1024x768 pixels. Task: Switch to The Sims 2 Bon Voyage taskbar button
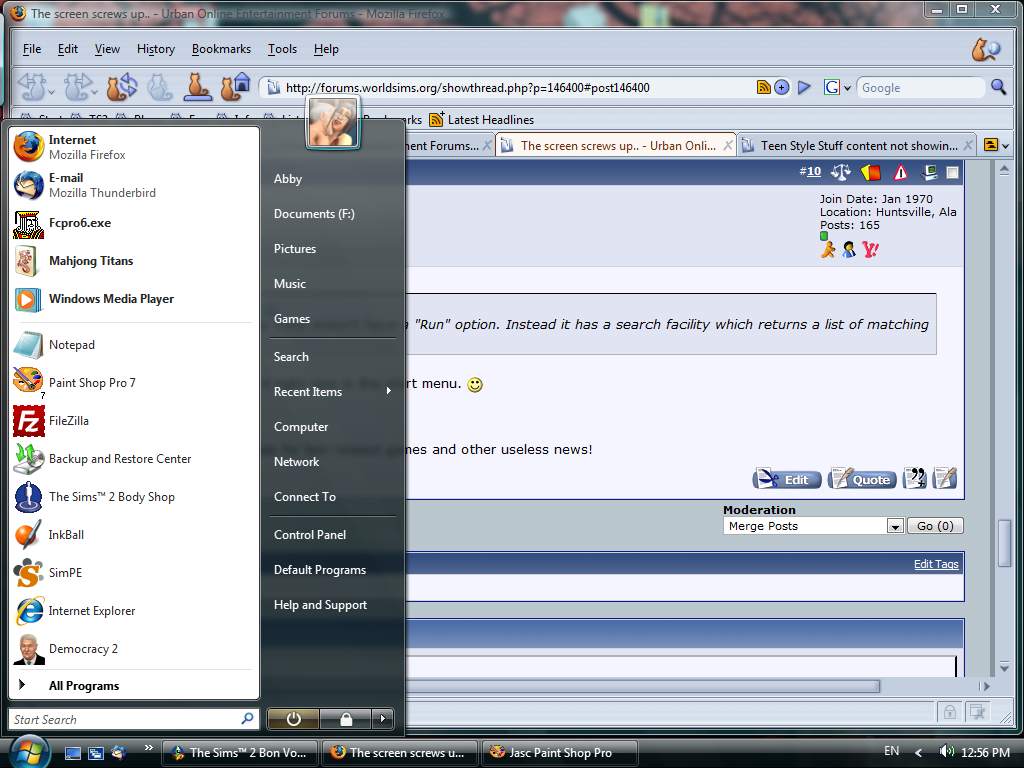point(239,752)
